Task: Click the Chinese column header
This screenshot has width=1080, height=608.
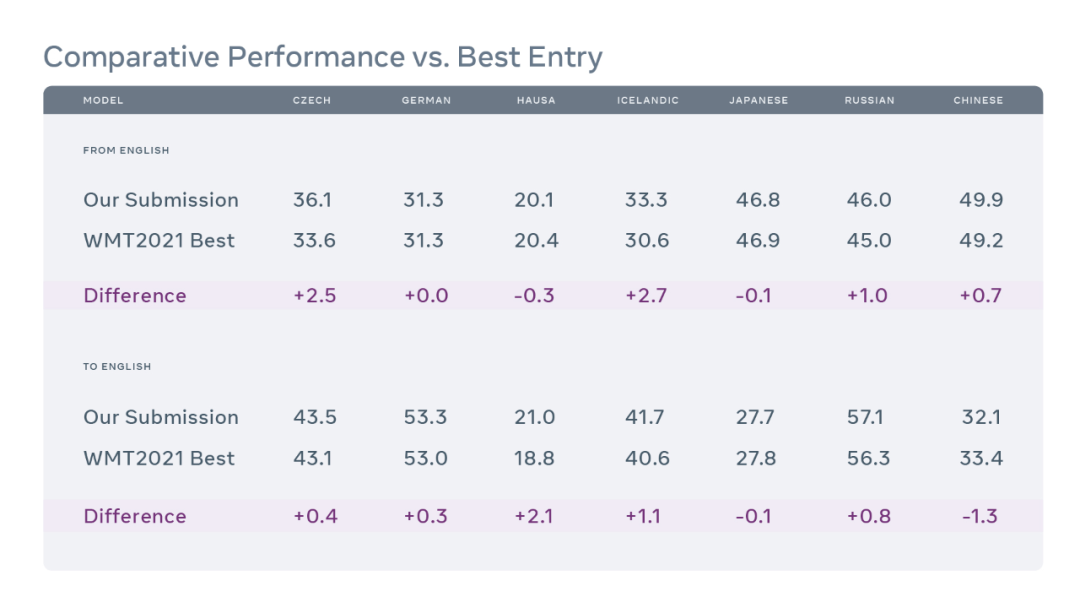Action: coord(978,101)
